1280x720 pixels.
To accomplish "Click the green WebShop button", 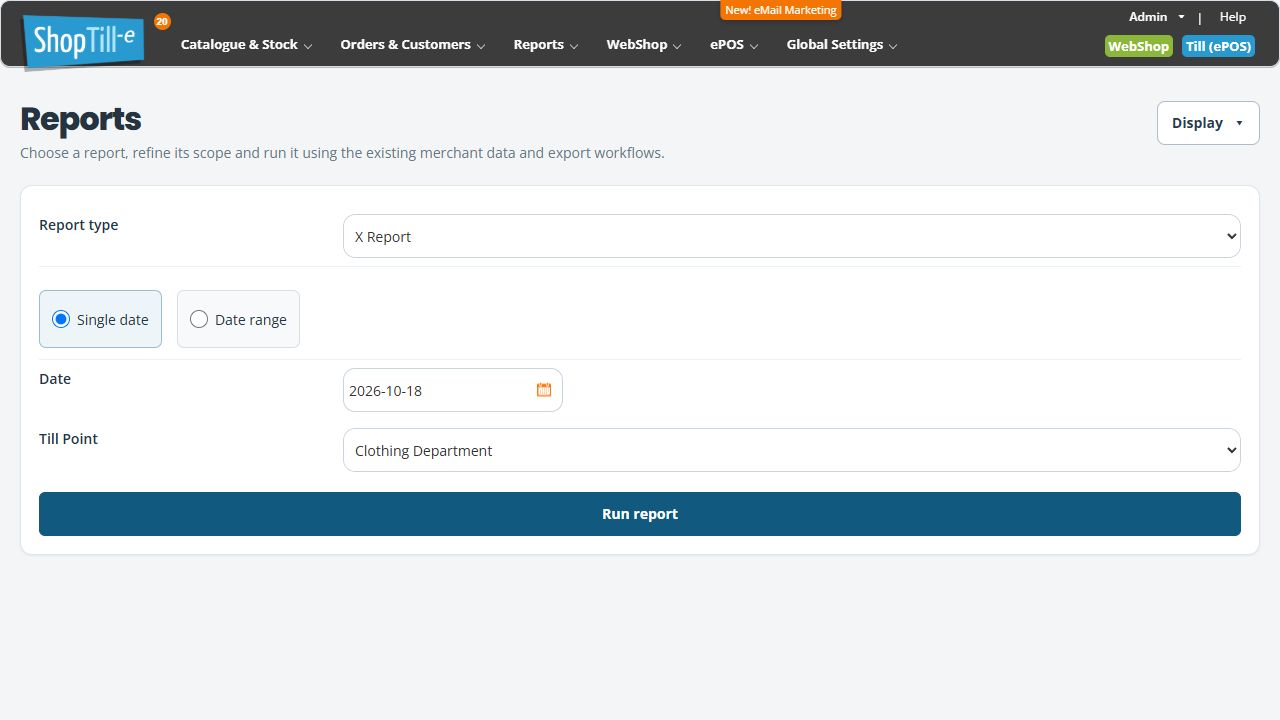I will pyautogui.click(x=1138, y=46).
